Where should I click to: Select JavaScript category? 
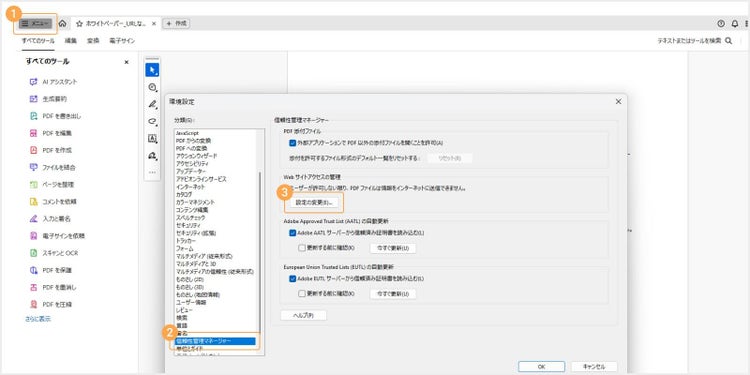(188, 133)
